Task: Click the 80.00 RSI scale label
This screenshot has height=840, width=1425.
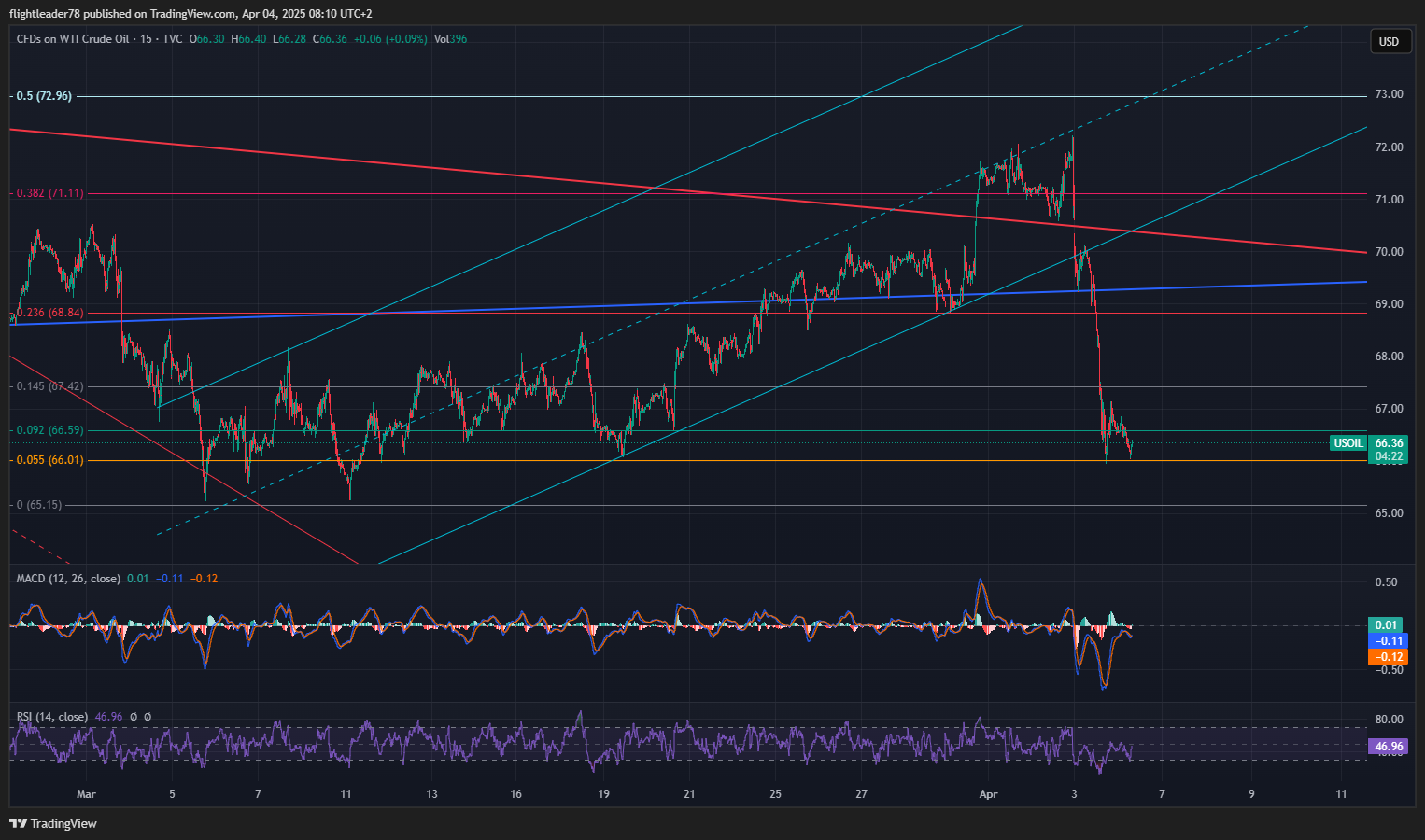Action: click(1389, 720)
